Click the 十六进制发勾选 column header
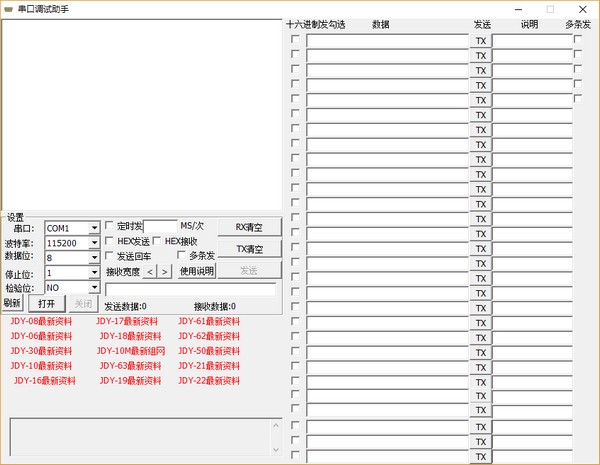 [316, 24]
